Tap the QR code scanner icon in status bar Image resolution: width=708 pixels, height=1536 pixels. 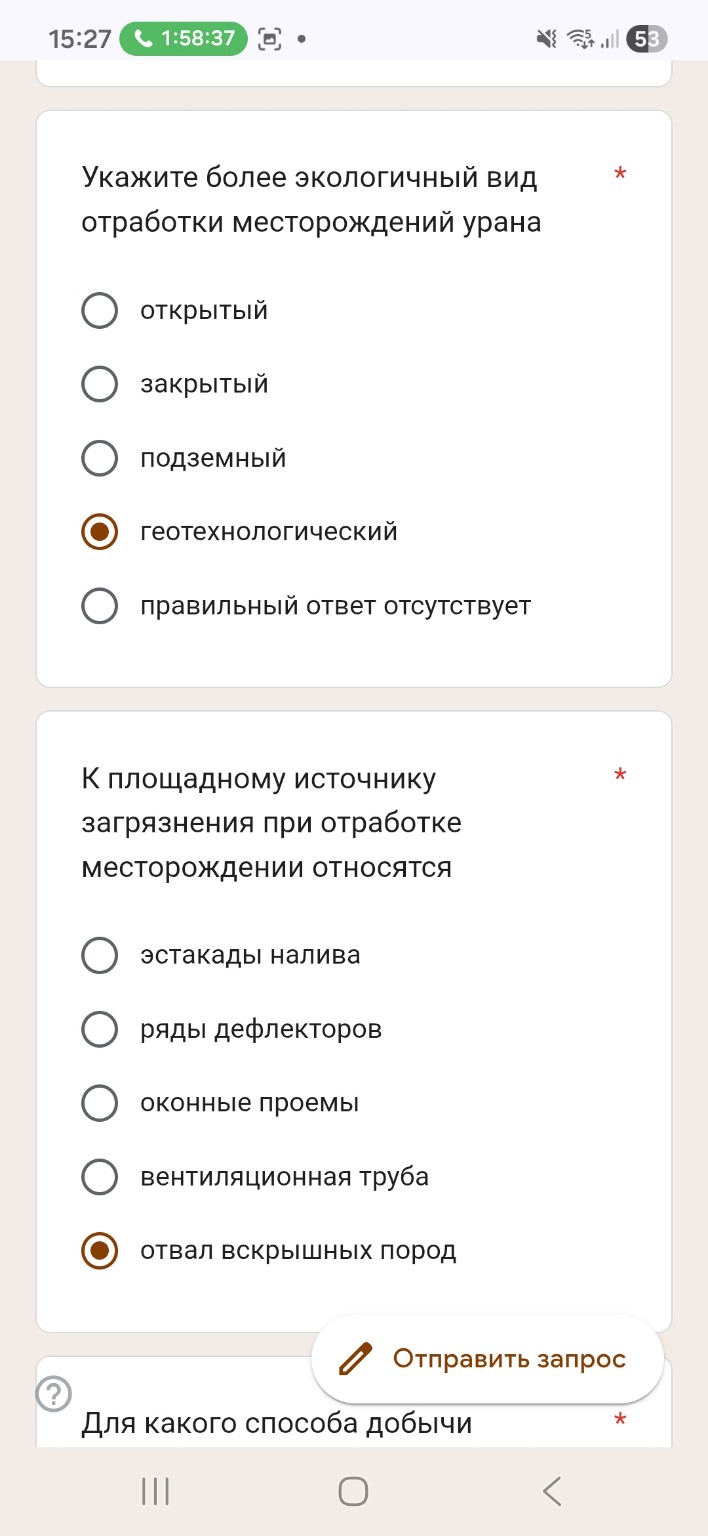point(268,38)
